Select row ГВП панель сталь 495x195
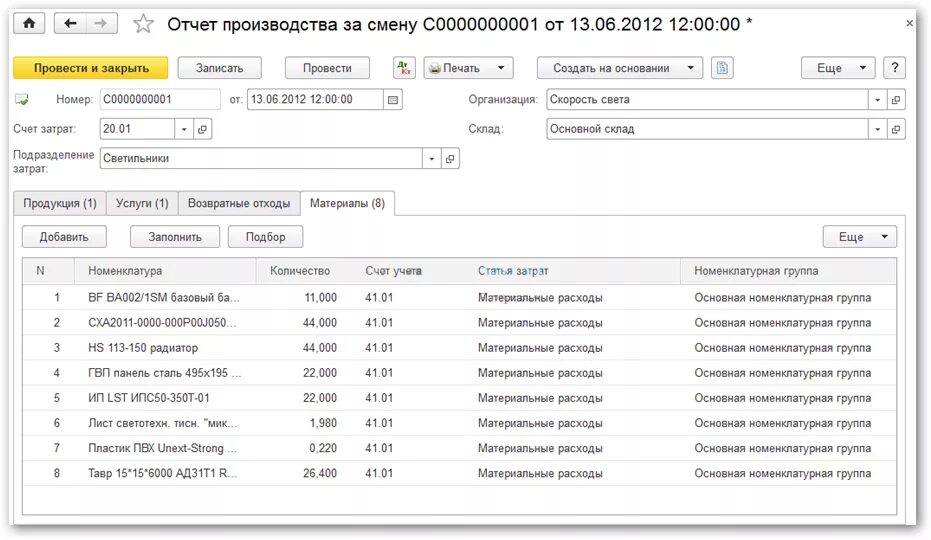This screenshot has width=931, height=540. click(x=460, y=373)
